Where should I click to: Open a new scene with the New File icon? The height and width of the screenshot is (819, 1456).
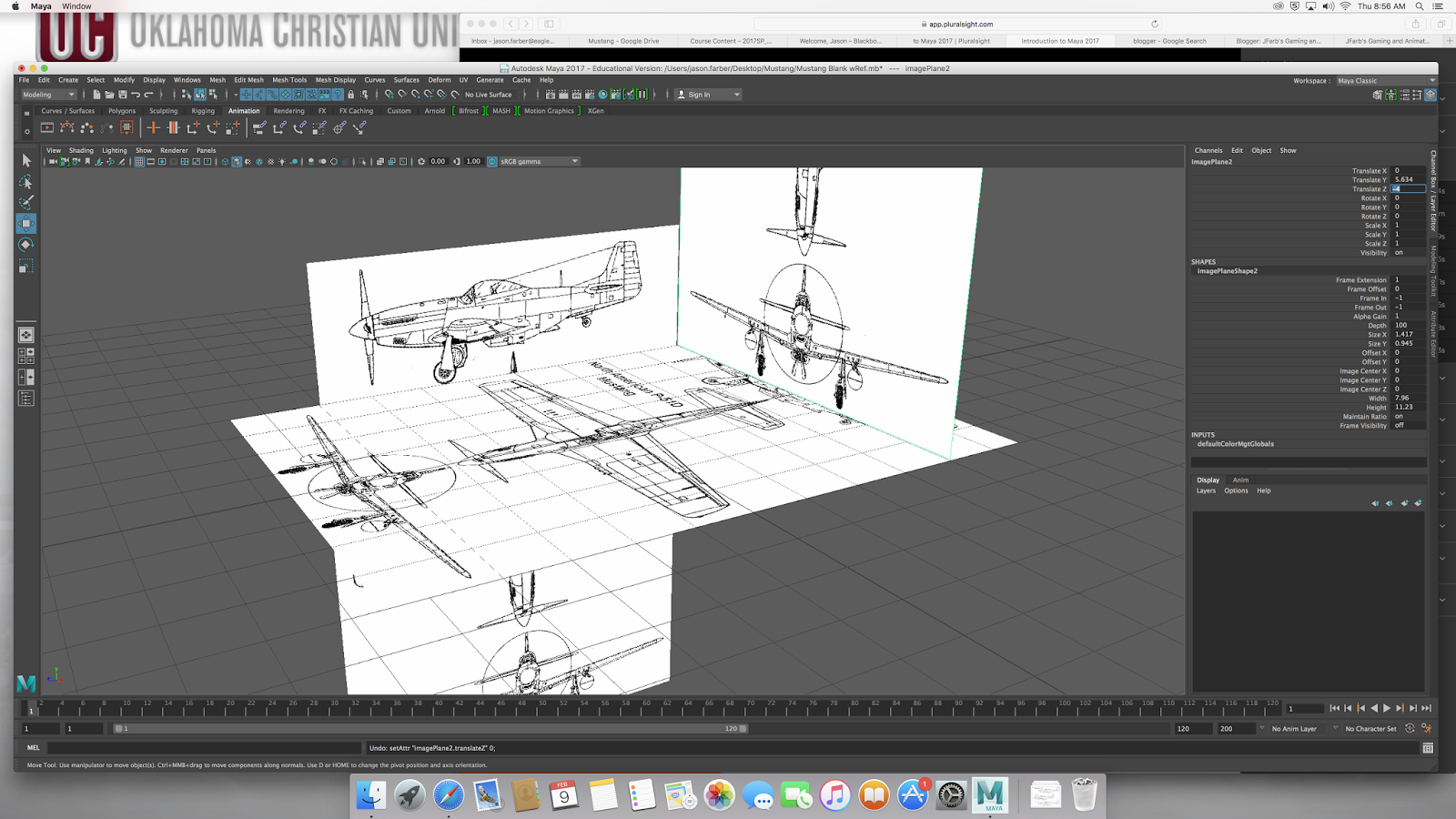tap(96, 94)
